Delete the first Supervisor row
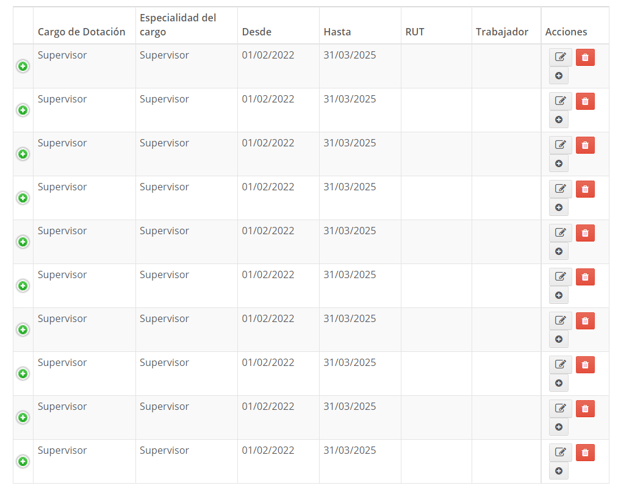 click(585, 57)
